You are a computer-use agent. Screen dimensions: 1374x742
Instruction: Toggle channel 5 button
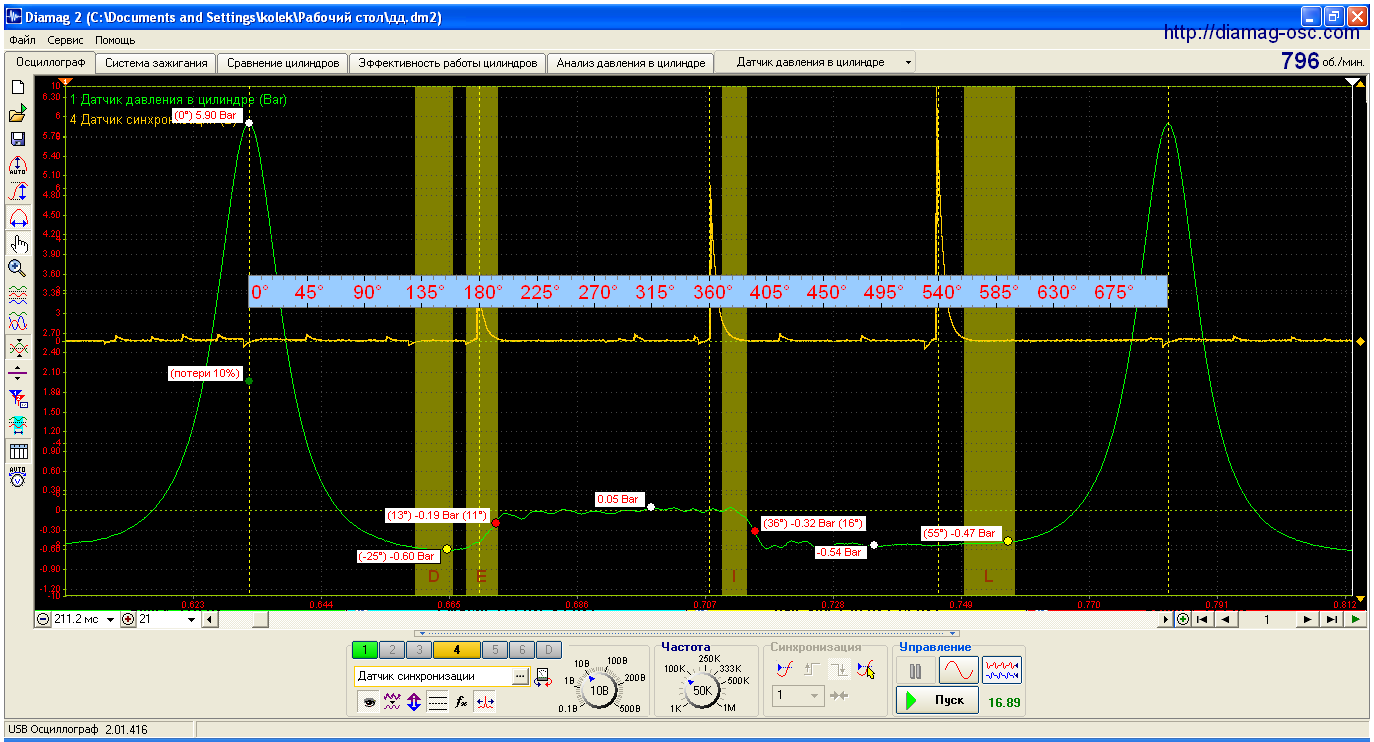494,650
